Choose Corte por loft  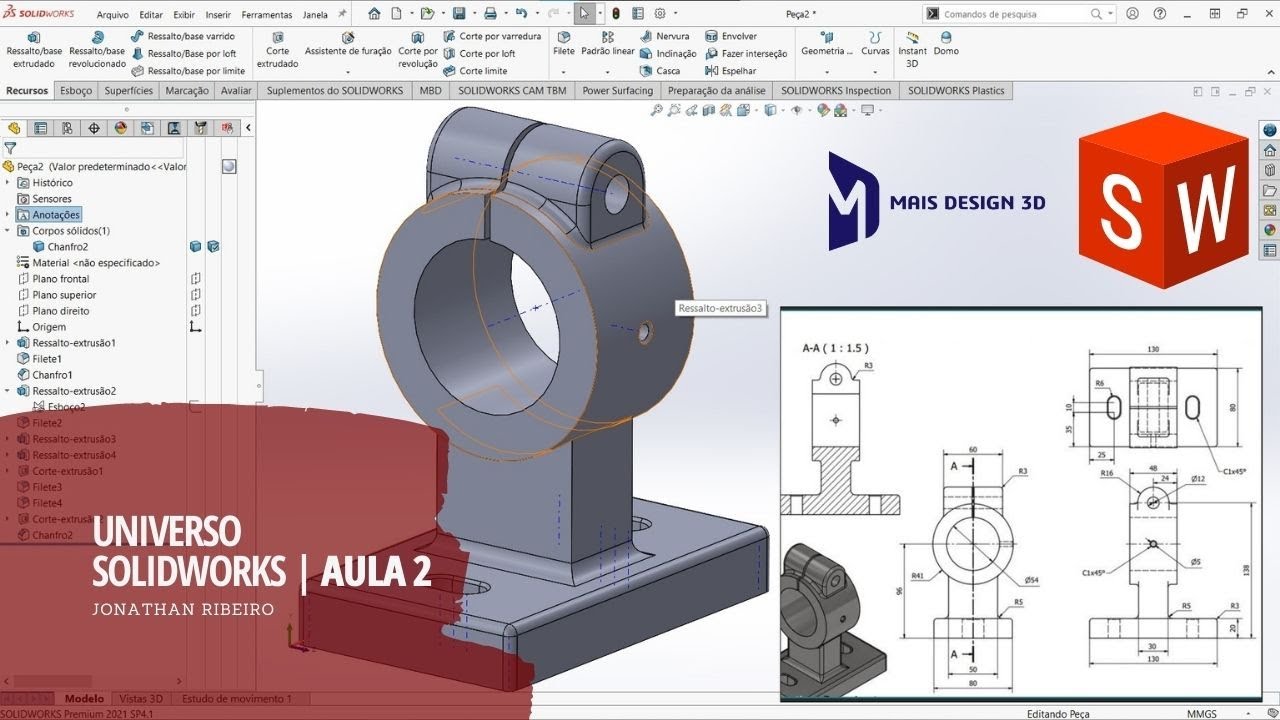pos(479,54)
